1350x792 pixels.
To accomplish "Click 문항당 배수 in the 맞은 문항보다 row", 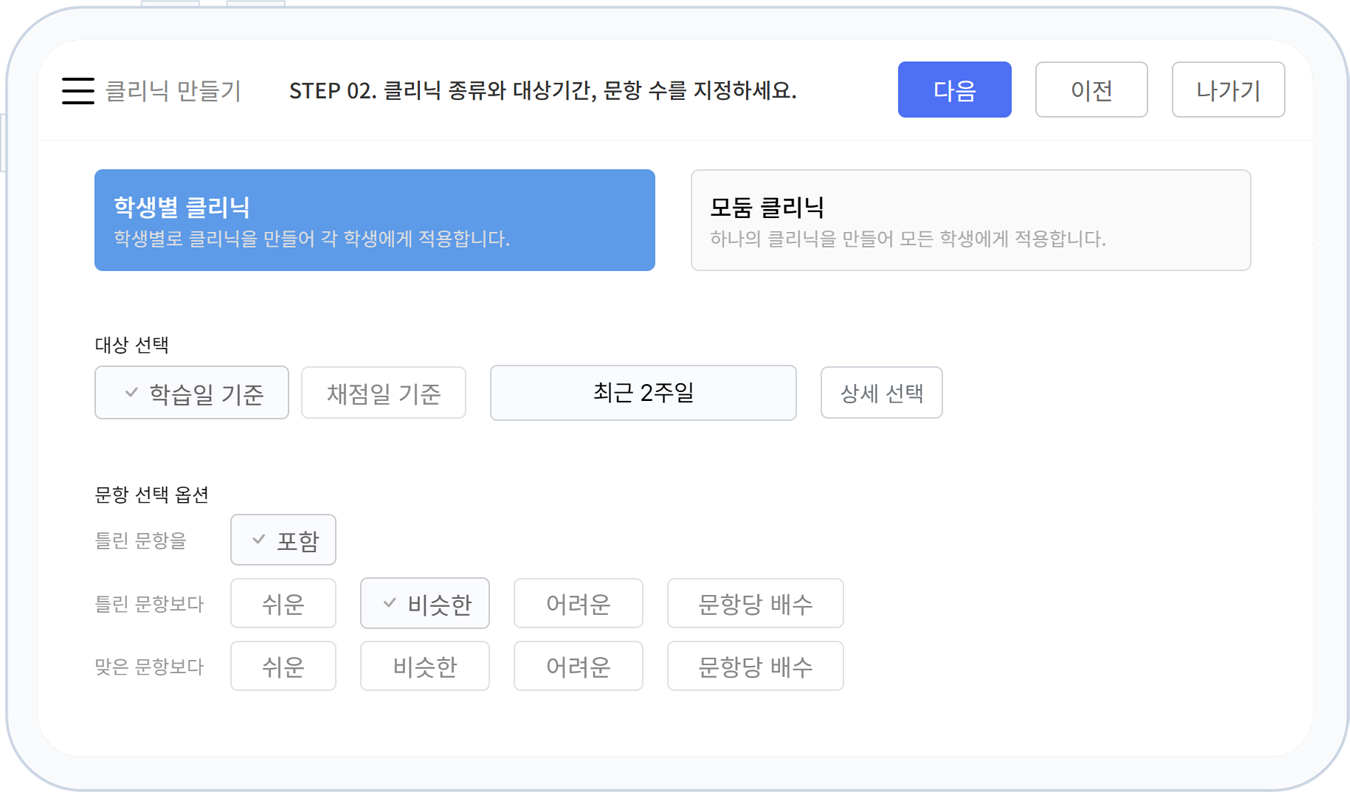I will pyautogui.click(x=755, y=666).
